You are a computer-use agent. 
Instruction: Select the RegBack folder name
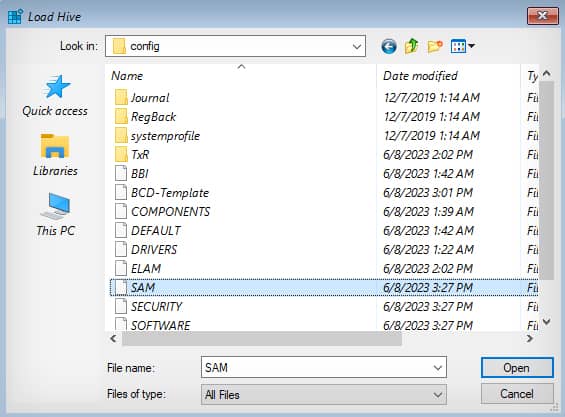click(x=154, y=117)
